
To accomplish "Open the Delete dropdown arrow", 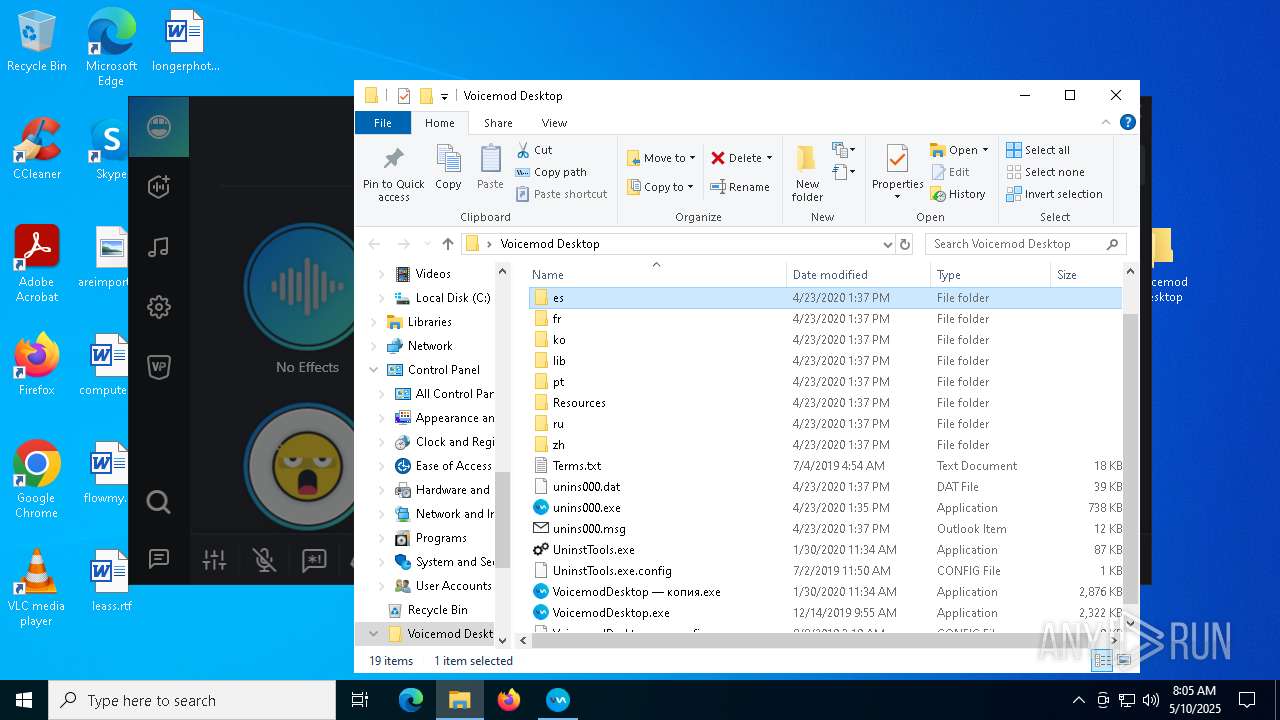I will [x=769, y=158].
